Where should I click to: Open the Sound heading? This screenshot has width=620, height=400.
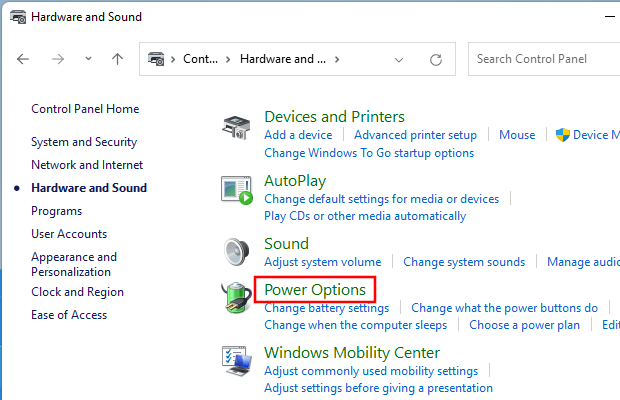click(286, 244)
